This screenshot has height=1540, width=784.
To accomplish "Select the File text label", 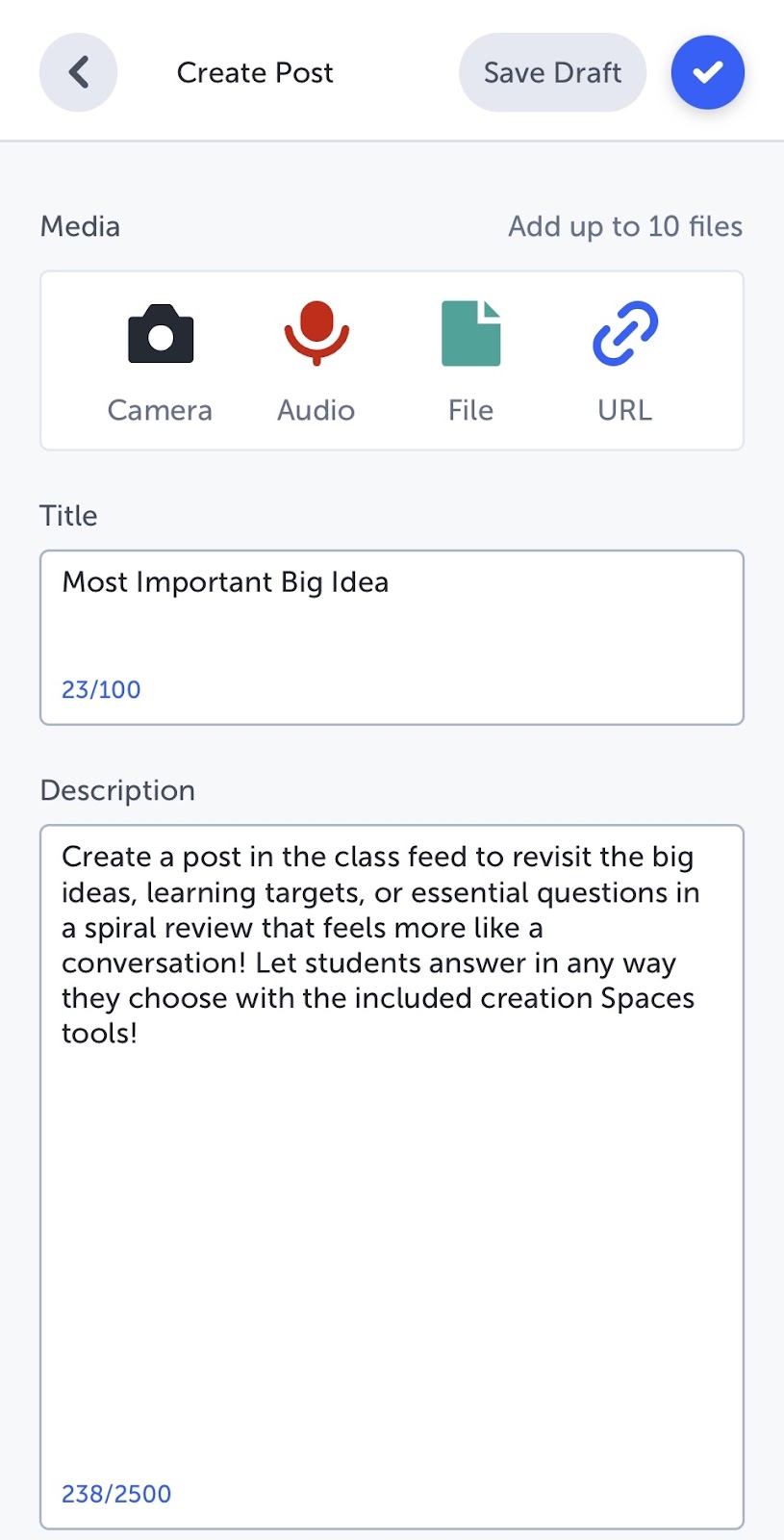I will click(470, 410).
